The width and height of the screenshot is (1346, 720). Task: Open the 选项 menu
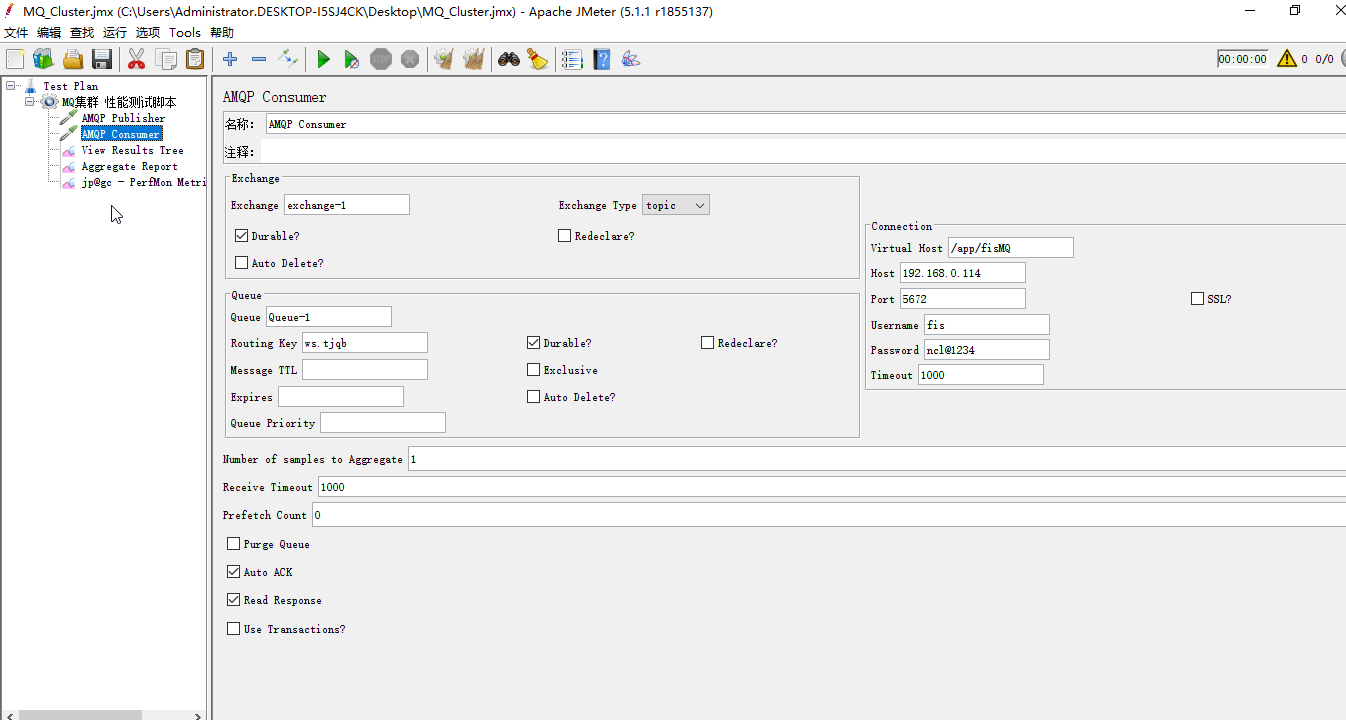coord(148,33)
